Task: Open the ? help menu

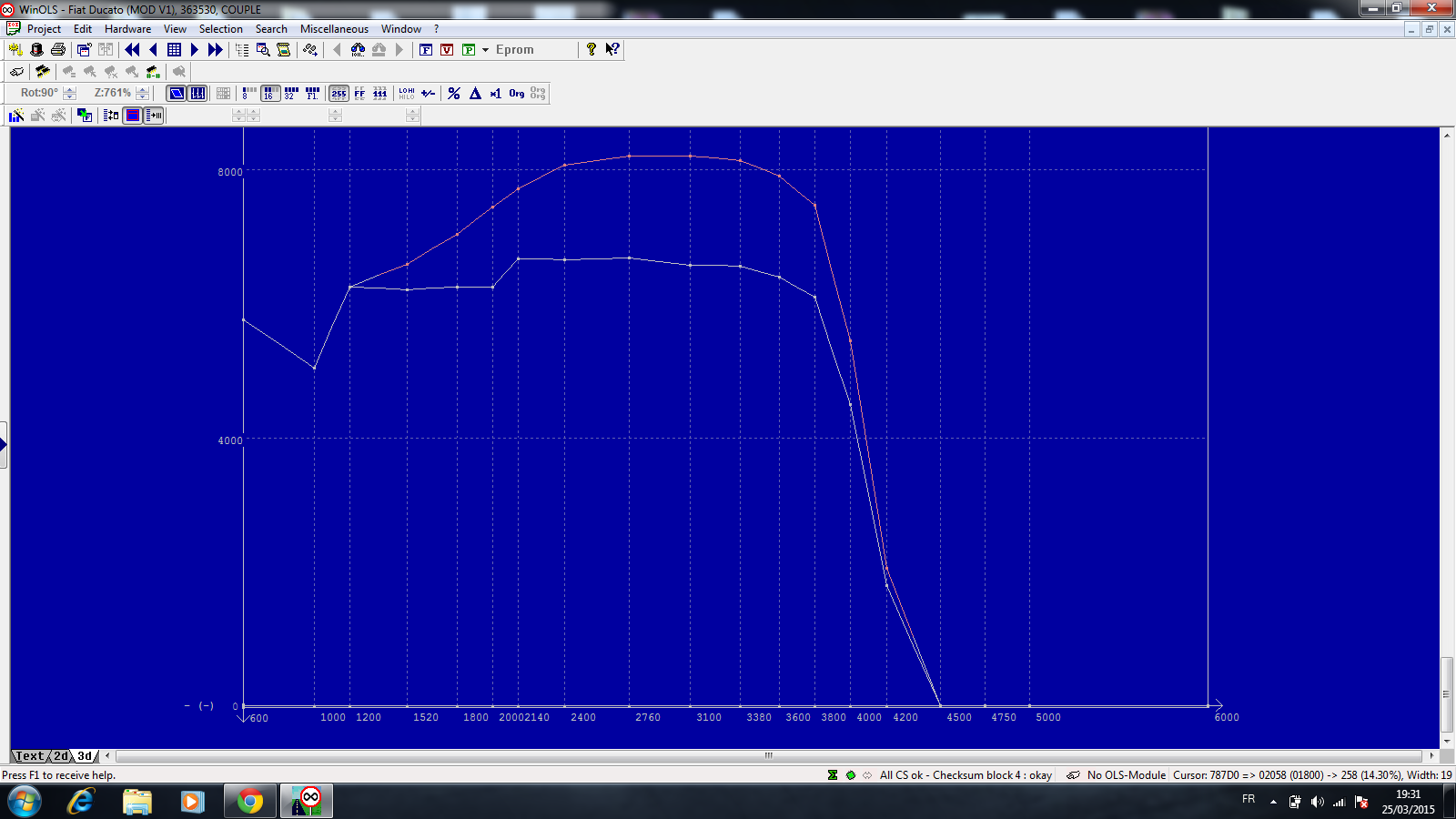Action: [x=436, y=29]
